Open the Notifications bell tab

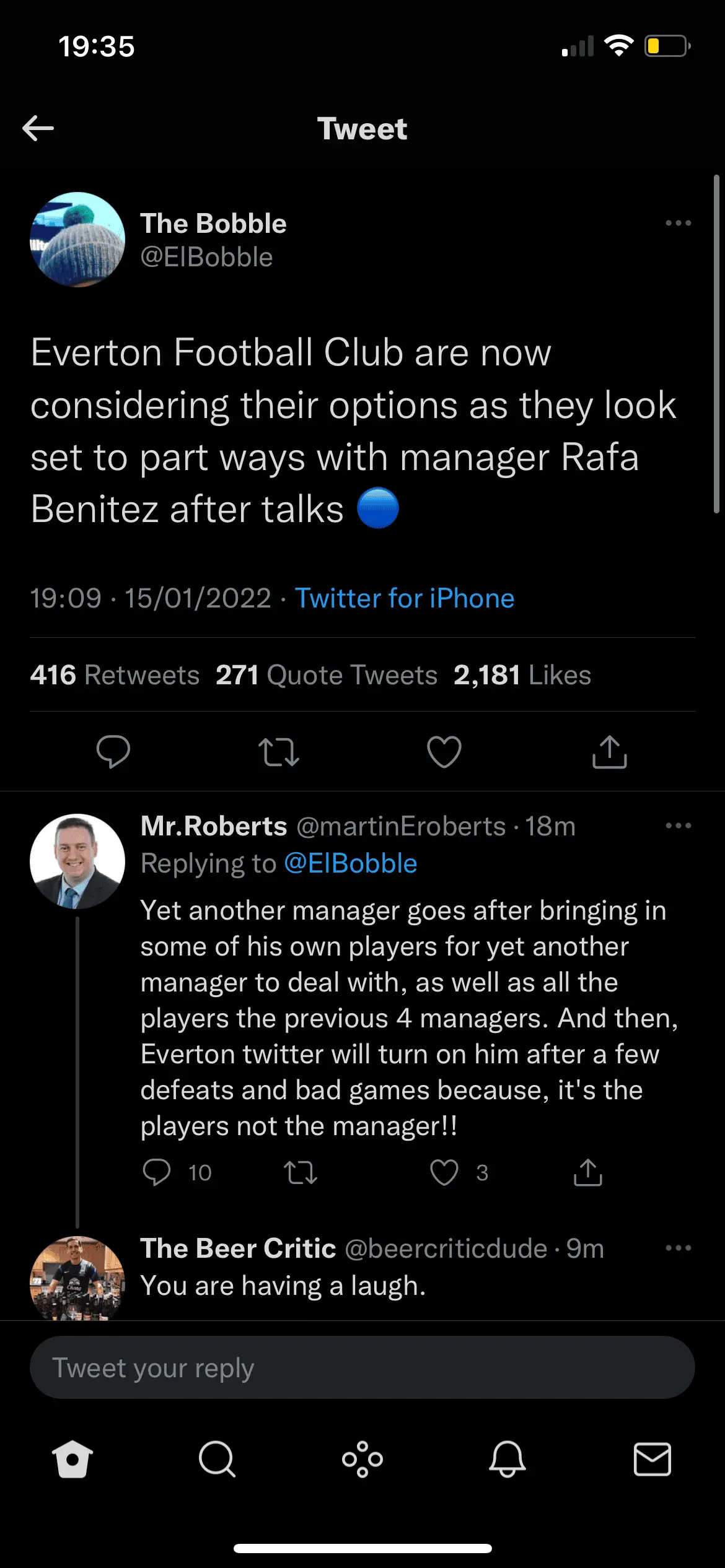click(507, 1459)
